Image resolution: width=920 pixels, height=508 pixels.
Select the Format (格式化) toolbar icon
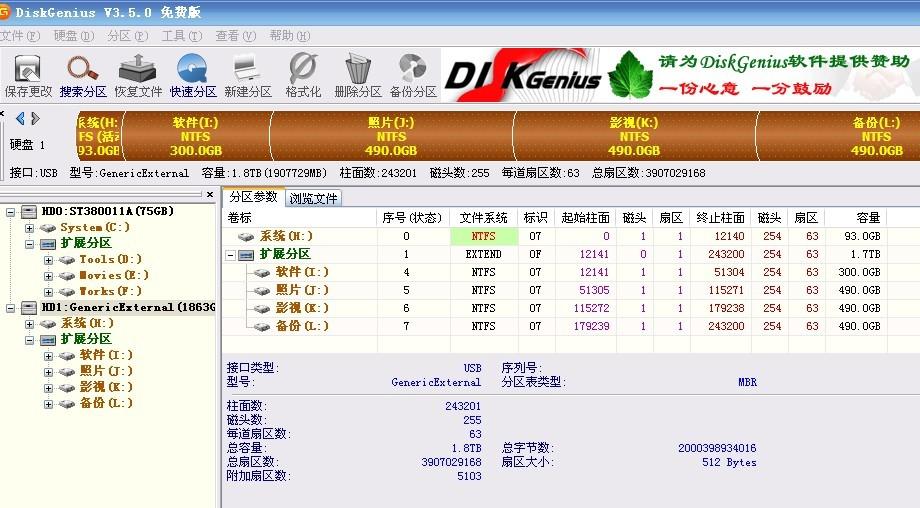[x=303, y=75]
